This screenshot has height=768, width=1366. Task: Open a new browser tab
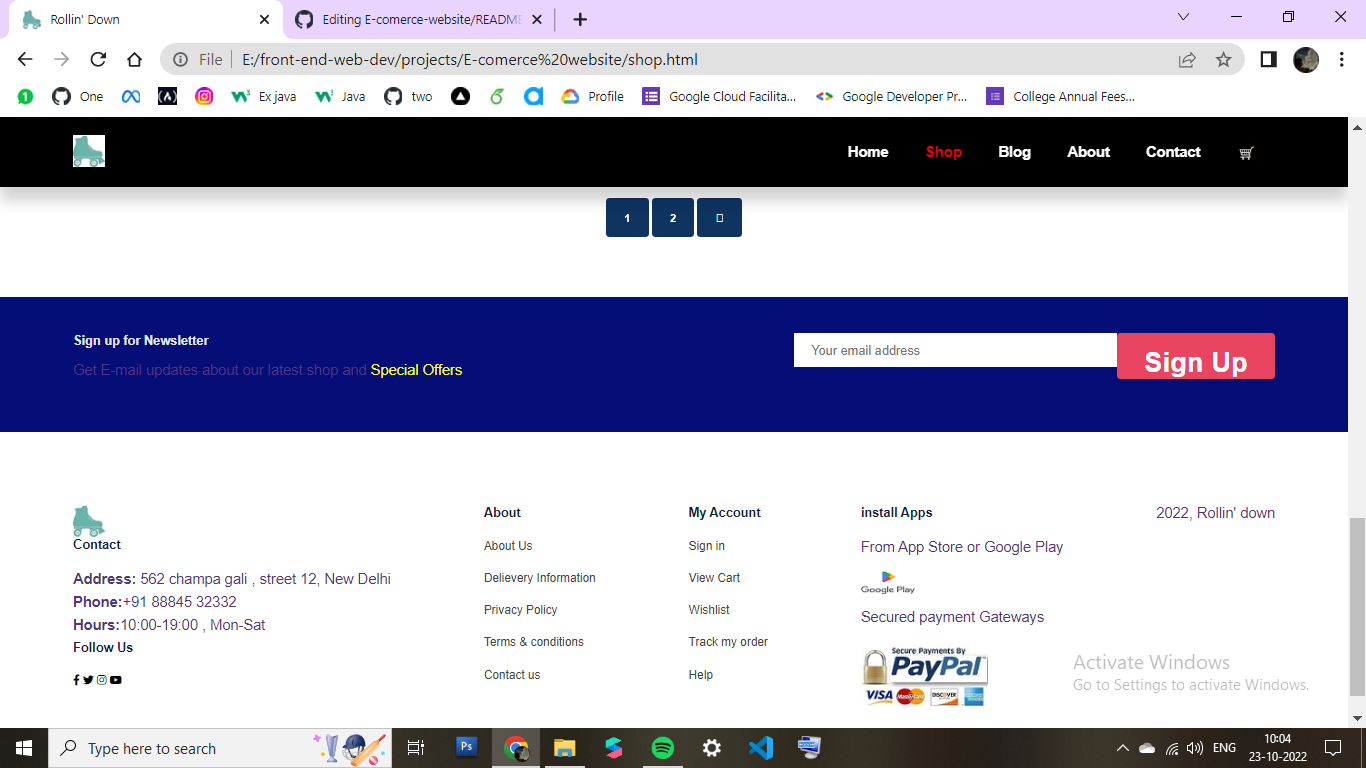580,20
